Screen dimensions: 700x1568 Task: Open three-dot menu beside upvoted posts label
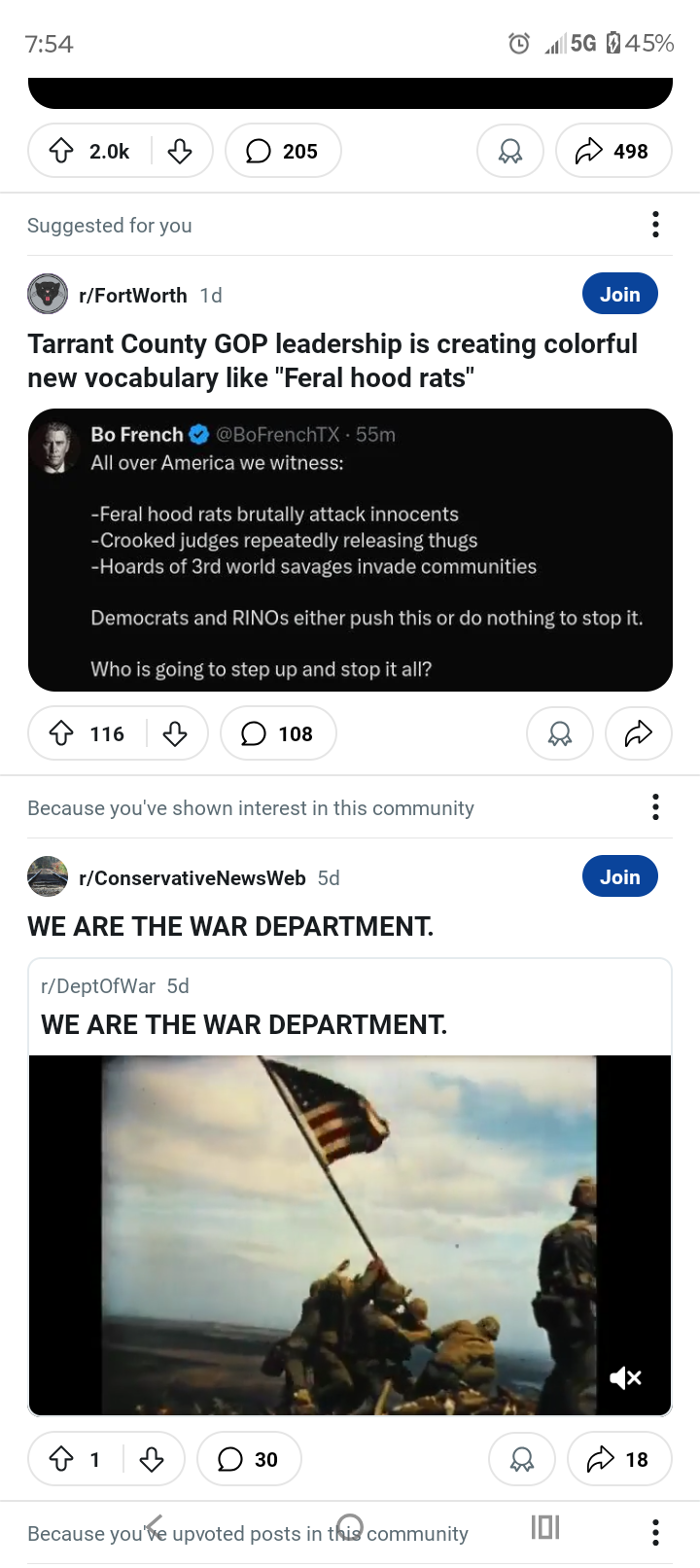655,1533
